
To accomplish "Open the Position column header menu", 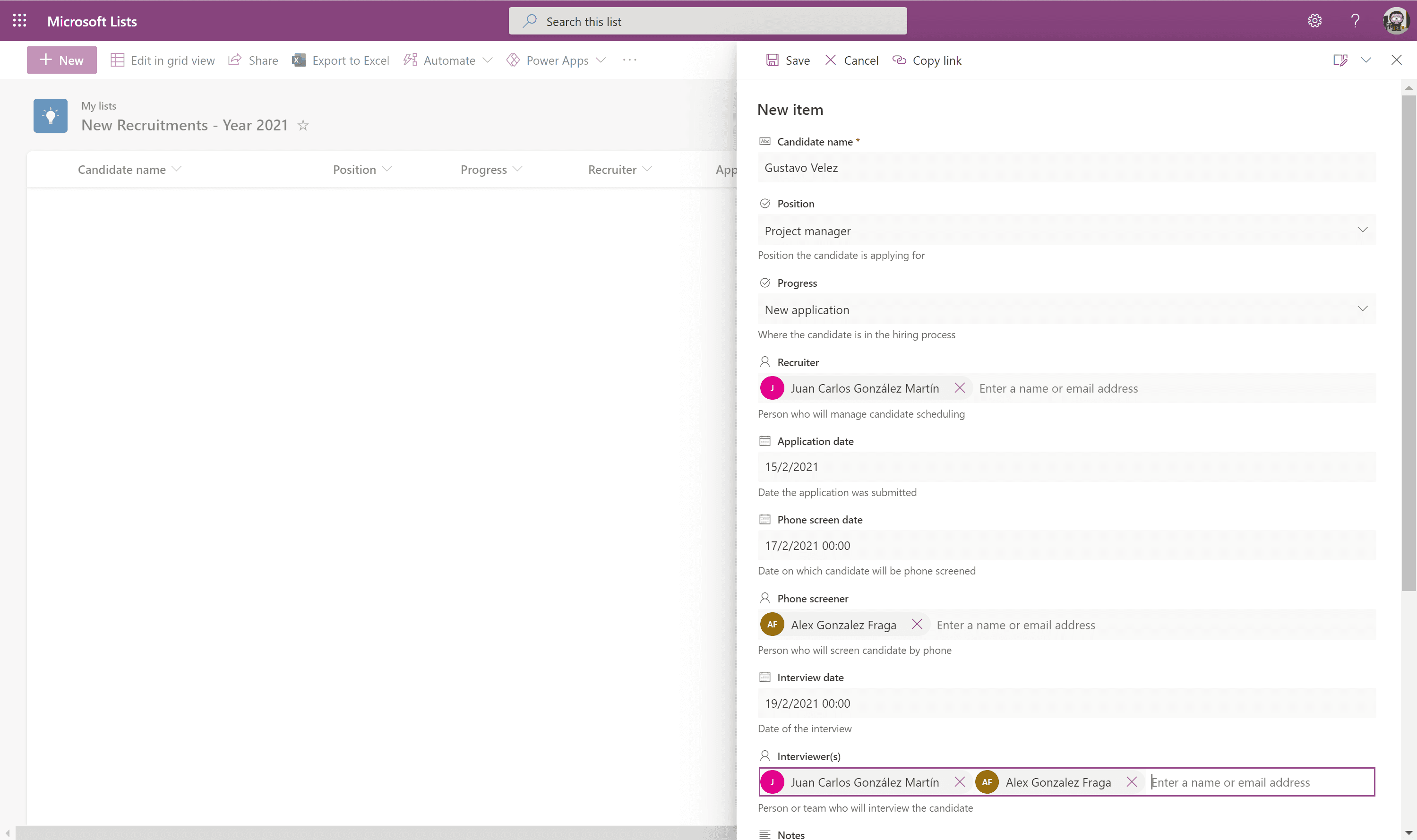I will point(362,169).
